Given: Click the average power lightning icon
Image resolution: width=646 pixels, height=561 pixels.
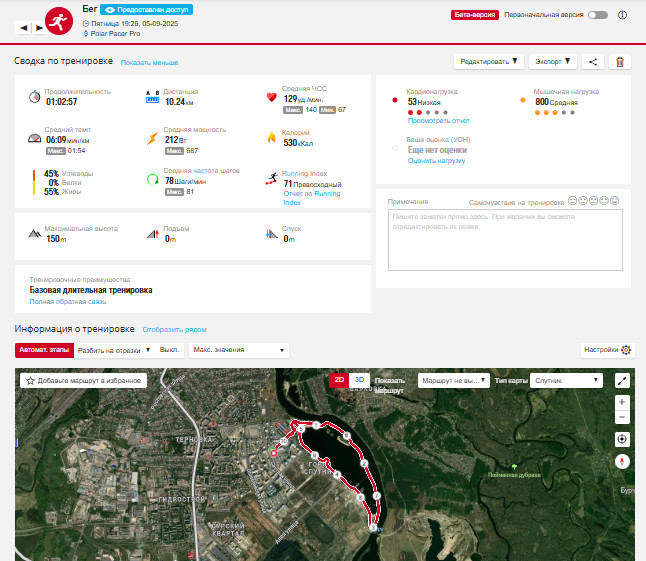Looking at the screenshot, I should click(152, 138).
